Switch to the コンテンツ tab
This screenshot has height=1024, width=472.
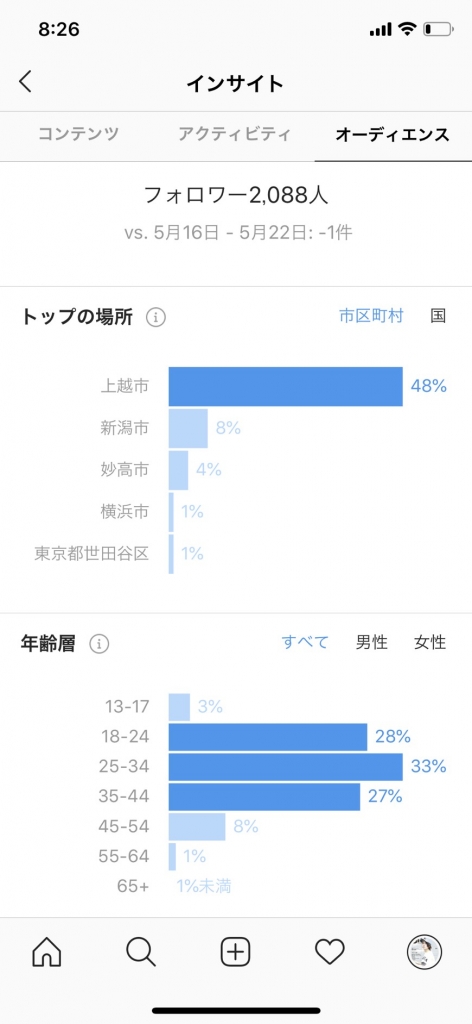78,135
